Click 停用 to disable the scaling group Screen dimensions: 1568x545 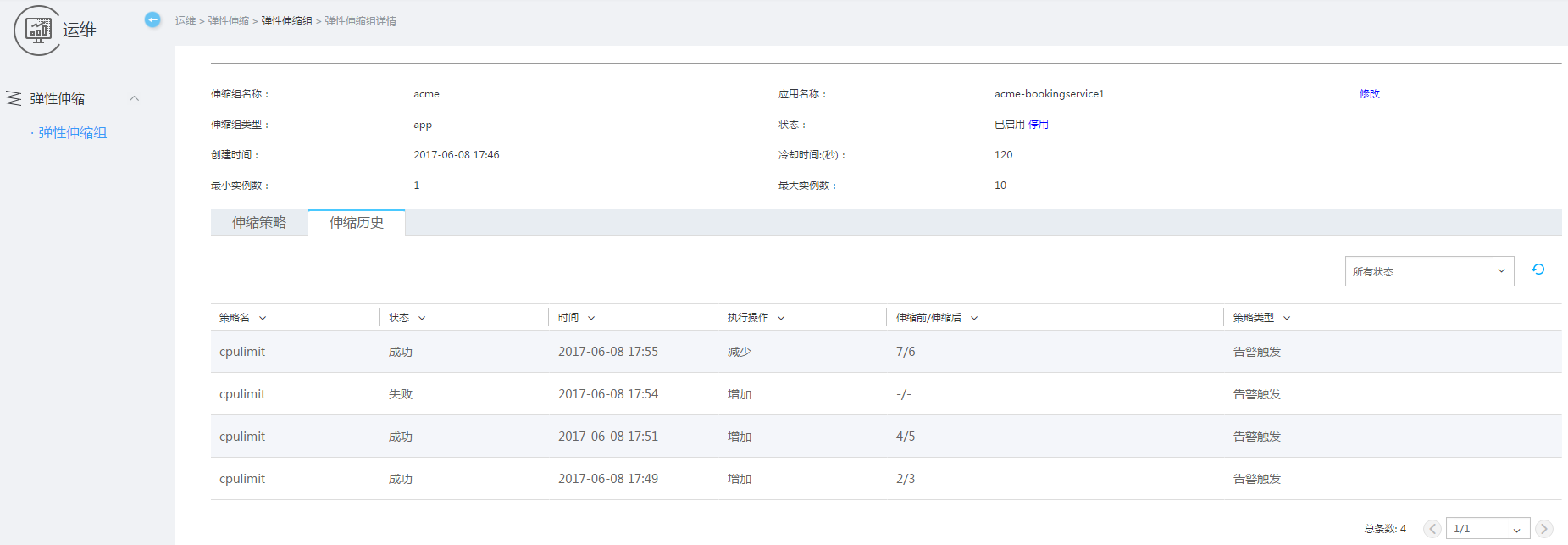[1039, 125]
